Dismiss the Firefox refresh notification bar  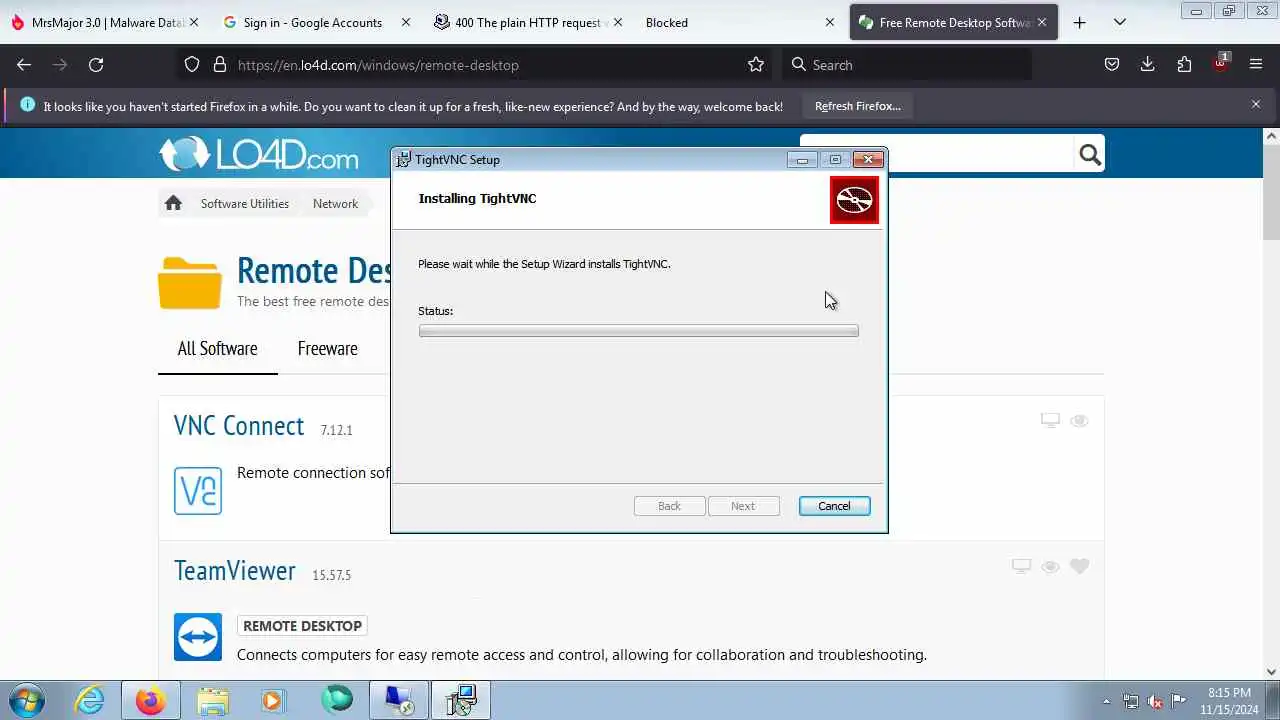click(x=1256, y=104)
